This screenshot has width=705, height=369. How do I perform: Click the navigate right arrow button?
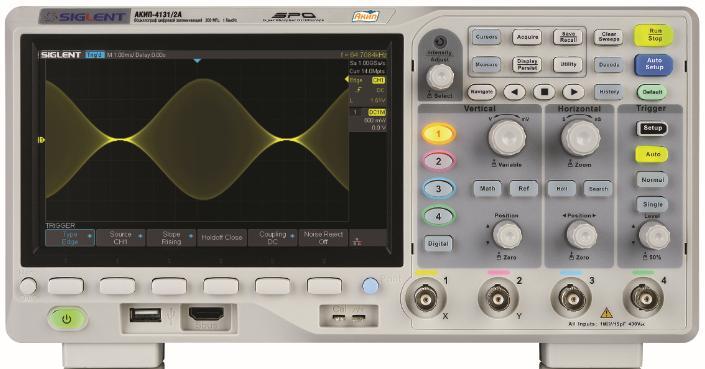tap(573, 92)
